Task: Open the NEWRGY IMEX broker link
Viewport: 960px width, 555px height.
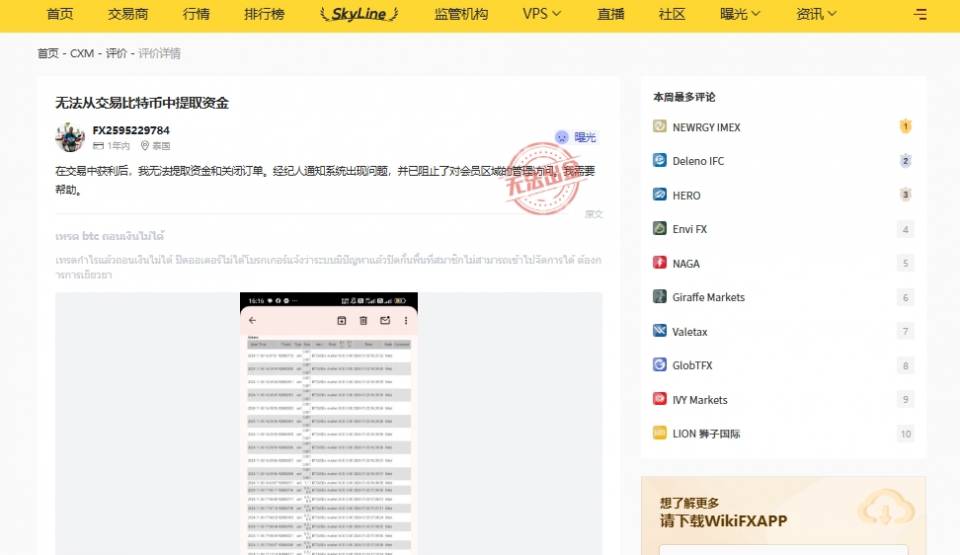Action: (x=706, y=127)
